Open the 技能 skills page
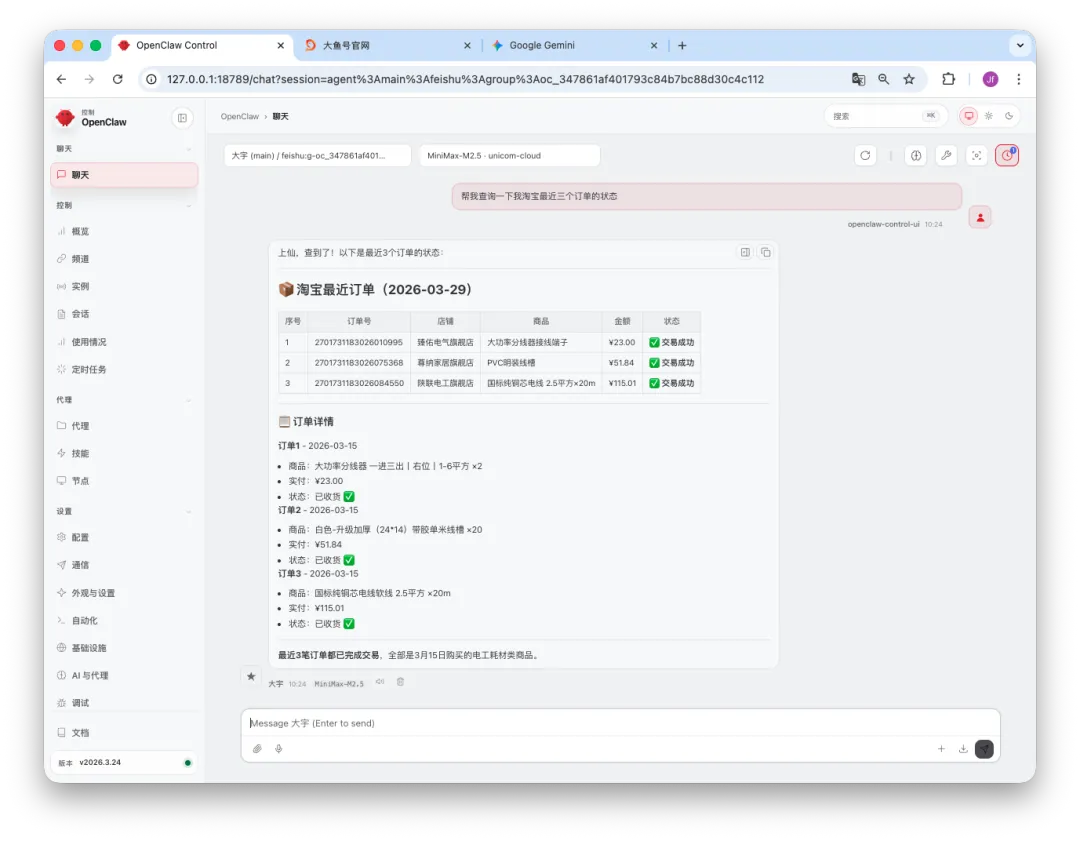Viewport: 1080px width, 841px height. click(80, 453)
